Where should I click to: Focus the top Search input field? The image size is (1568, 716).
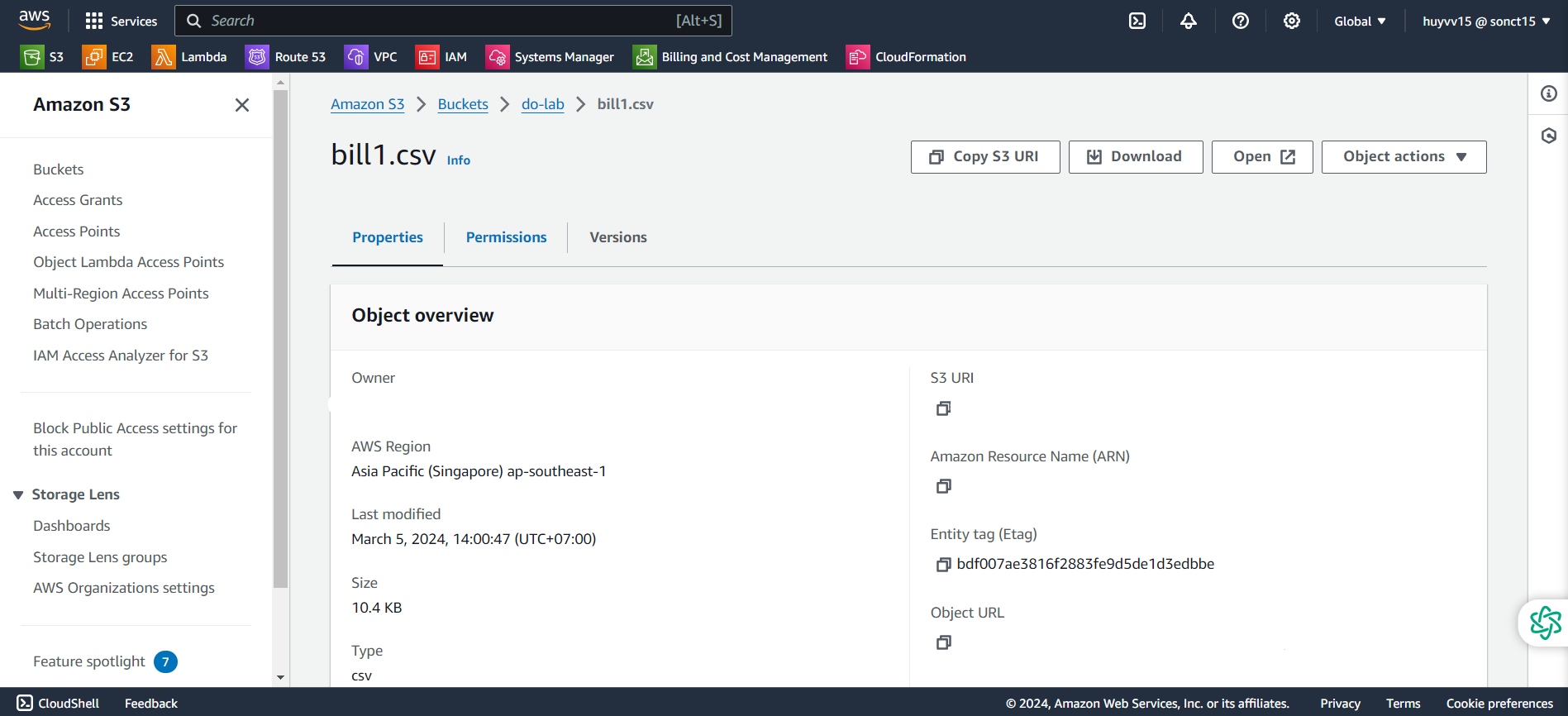(454, 21)
